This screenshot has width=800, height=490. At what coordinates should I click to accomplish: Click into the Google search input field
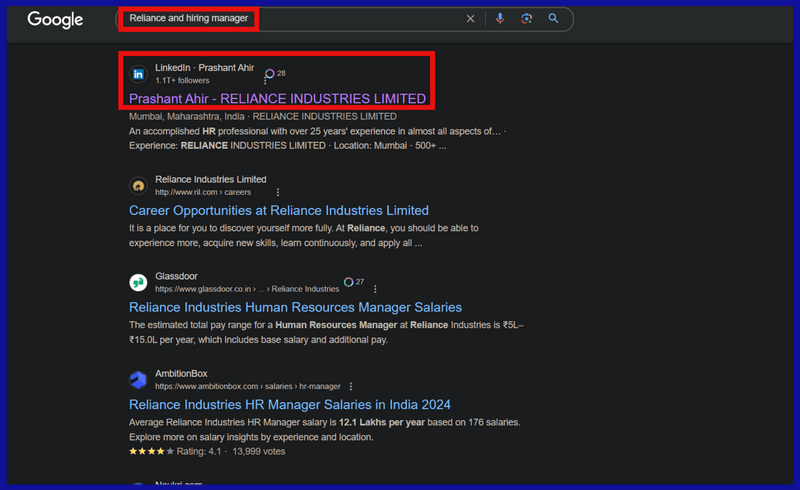click(x=350, y=19)
